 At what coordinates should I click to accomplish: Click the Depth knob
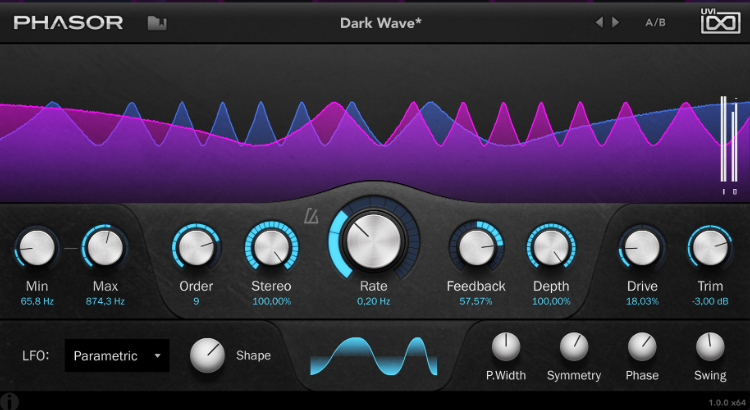click(551, 247)
